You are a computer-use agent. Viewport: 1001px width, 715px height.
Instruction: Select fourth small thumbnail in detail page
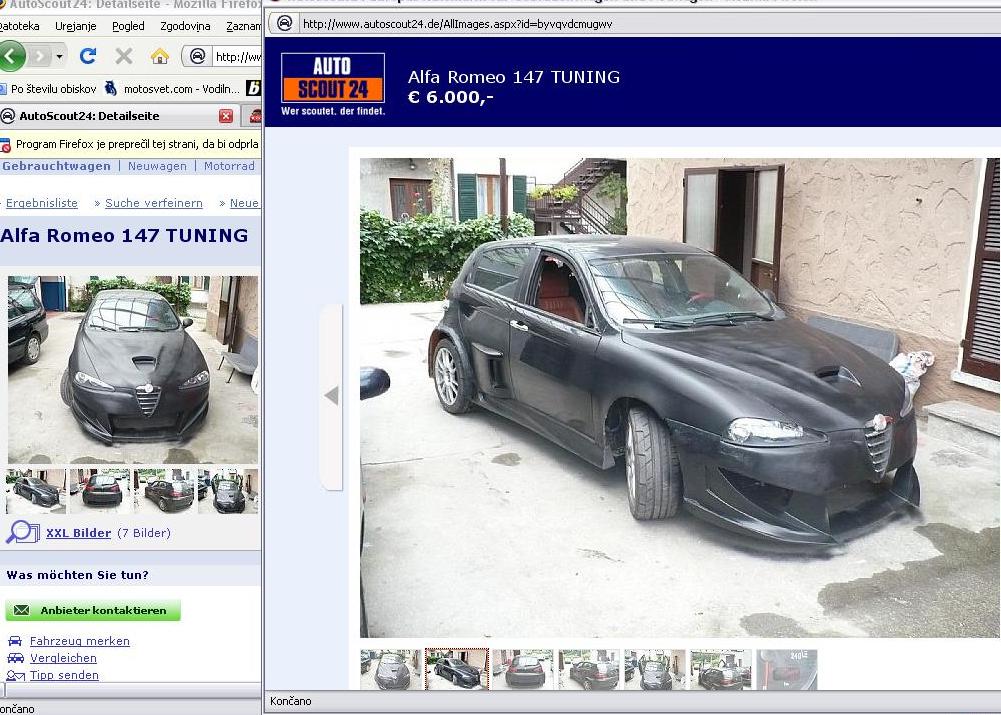pyautogui.click(x=228, y=492)
